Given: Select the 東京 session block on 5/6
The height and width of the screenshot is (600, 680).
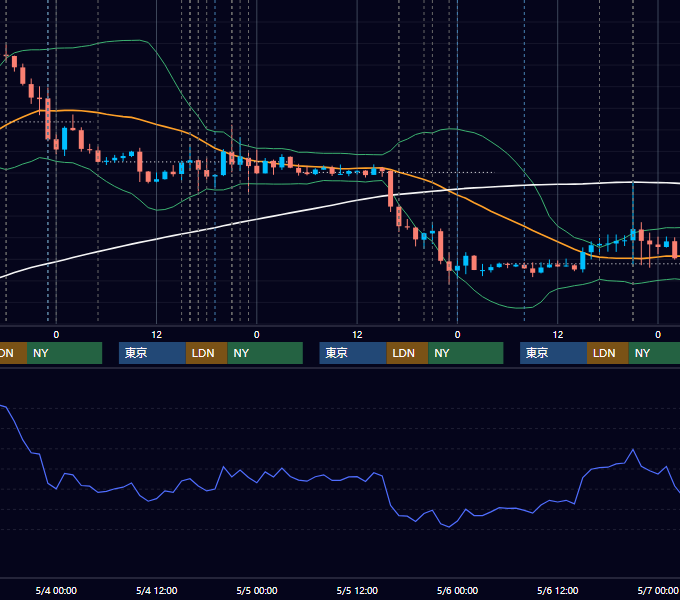Looking at the screenshot, I should click(553, 353).
